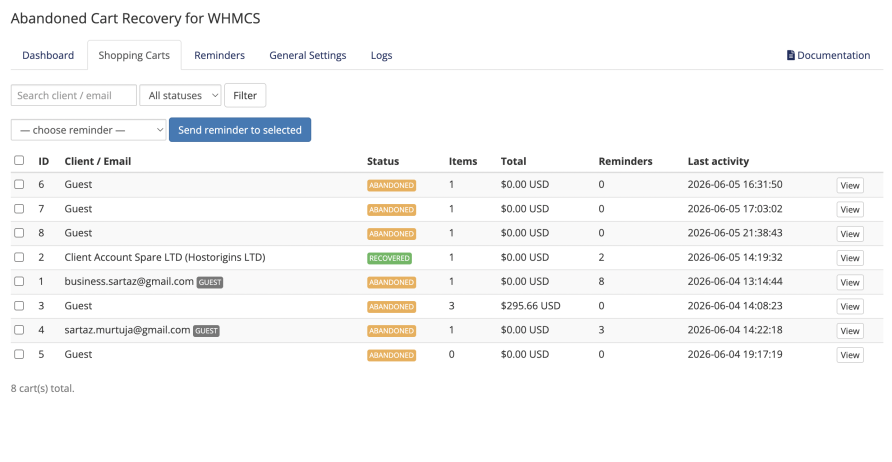The width and height of the screenshot is (892, 462).
Task: Click the date 2026-06-04 19:17:19
Action: click(734, 354)
